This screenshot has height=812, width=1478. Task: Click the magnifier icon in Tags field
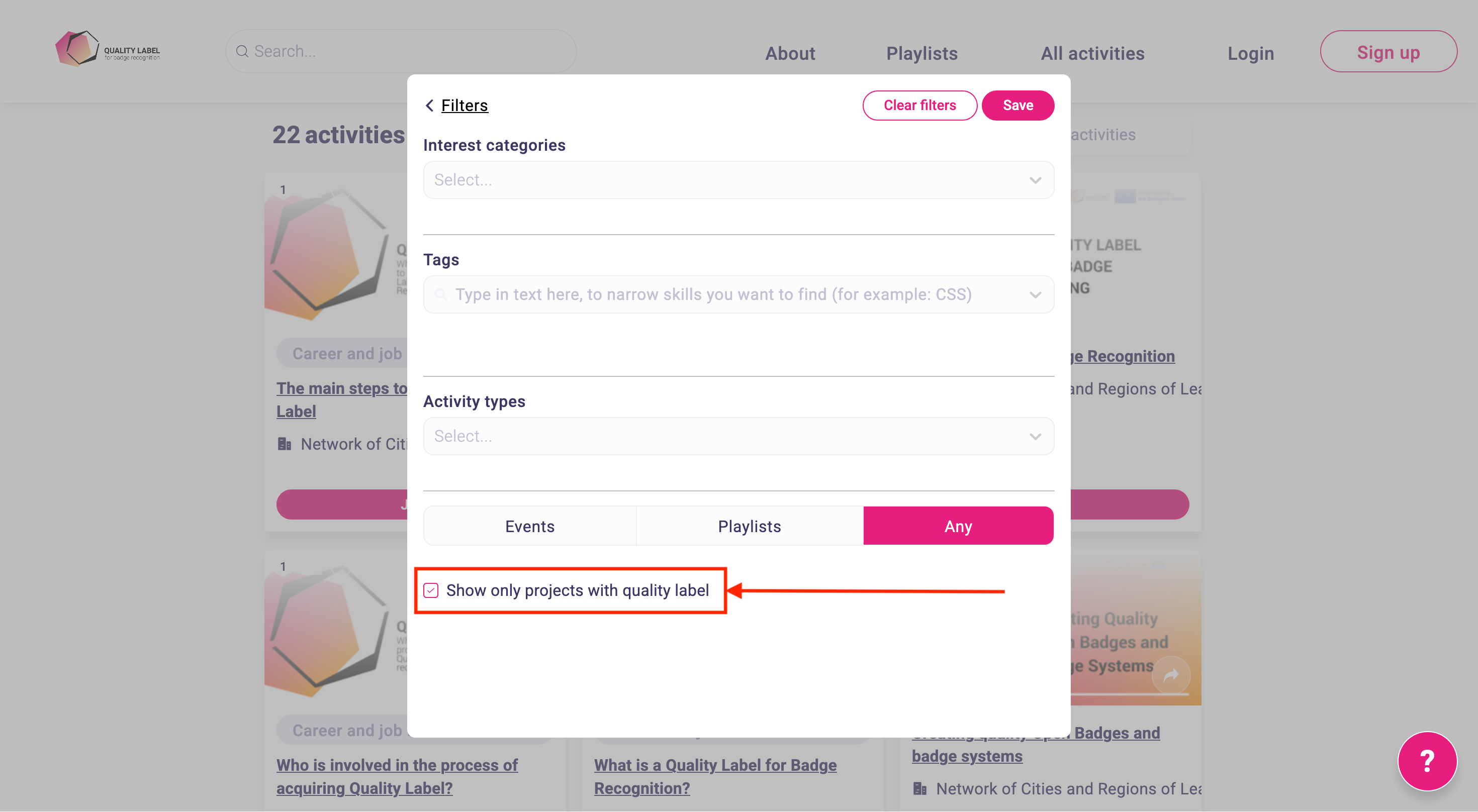pyautogui.click(x=441, y=295)
